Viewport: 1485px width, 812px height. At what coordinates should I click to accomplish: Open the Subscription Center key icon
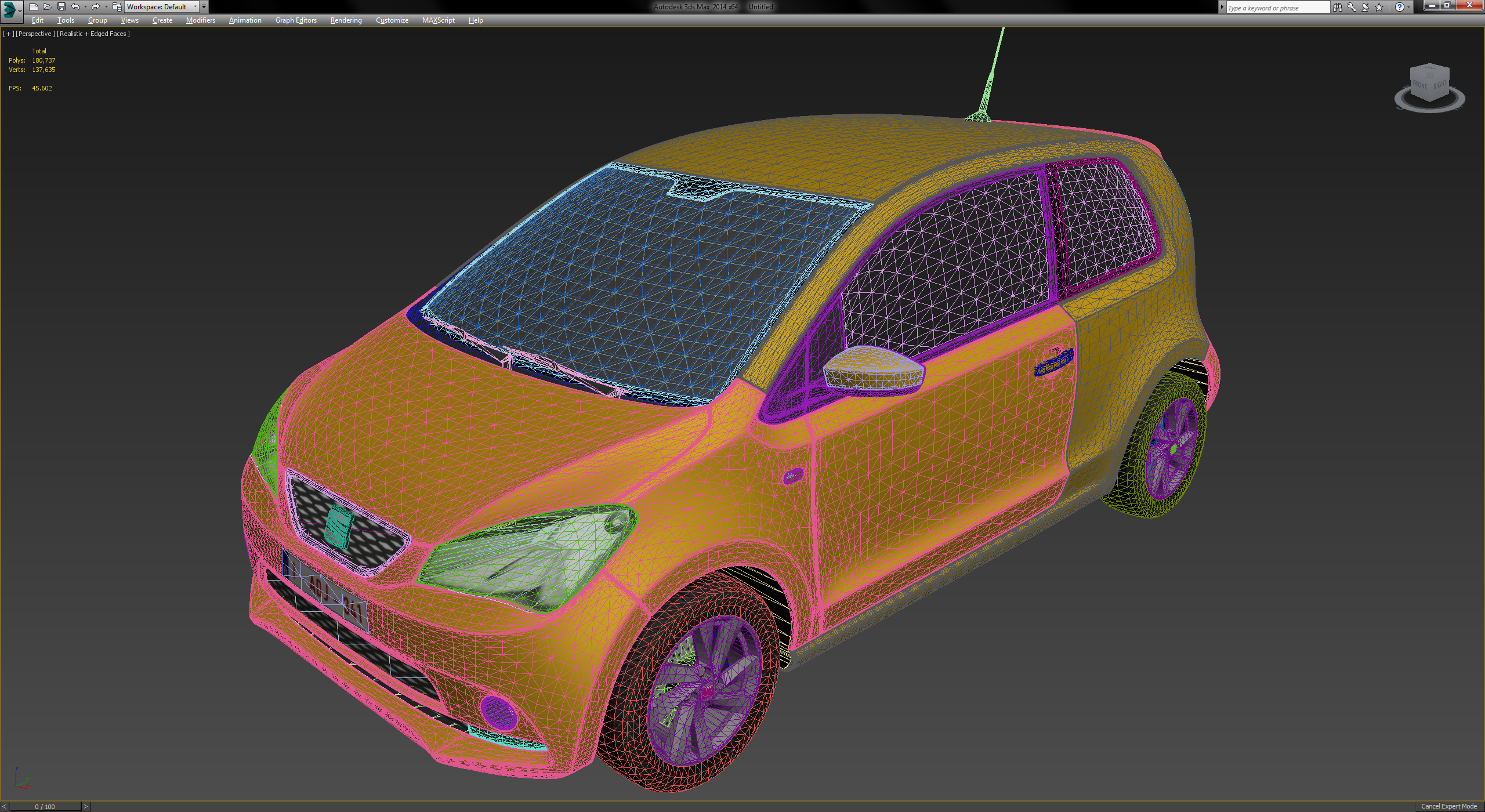click(x=1351, y=8)
